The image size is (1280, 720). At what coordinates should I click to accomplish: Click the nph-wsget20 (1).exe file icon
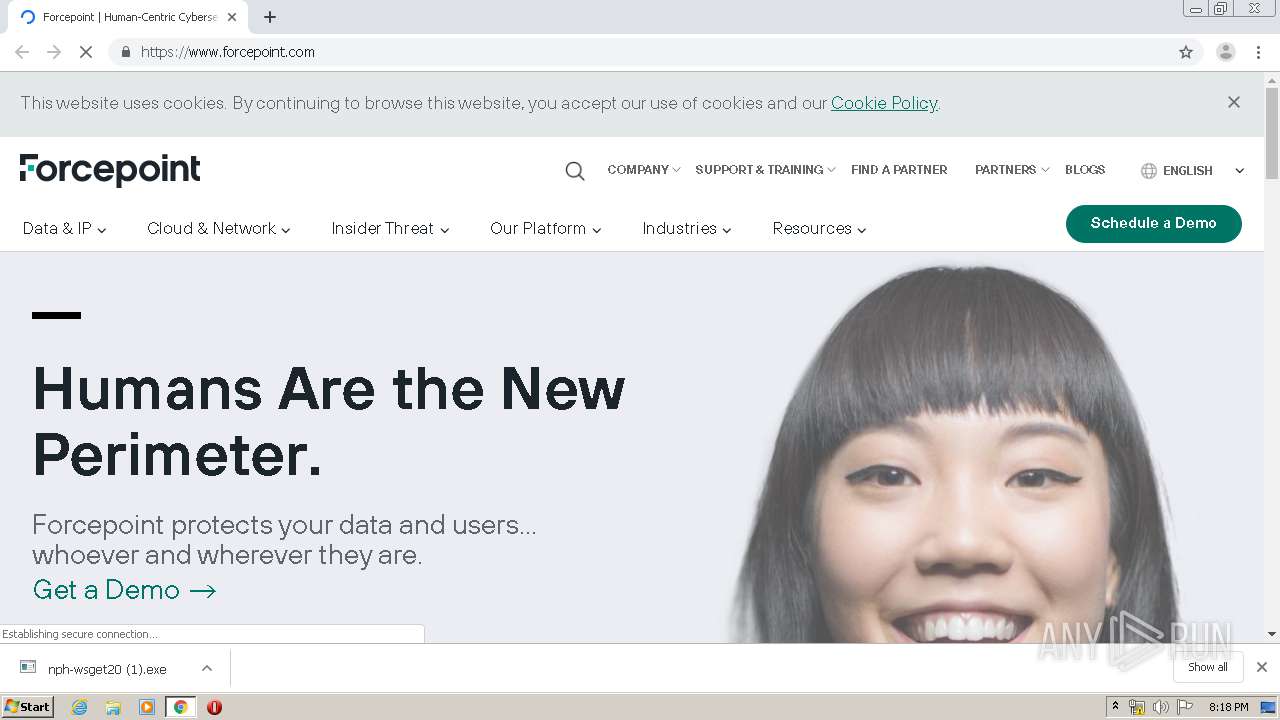28,668
